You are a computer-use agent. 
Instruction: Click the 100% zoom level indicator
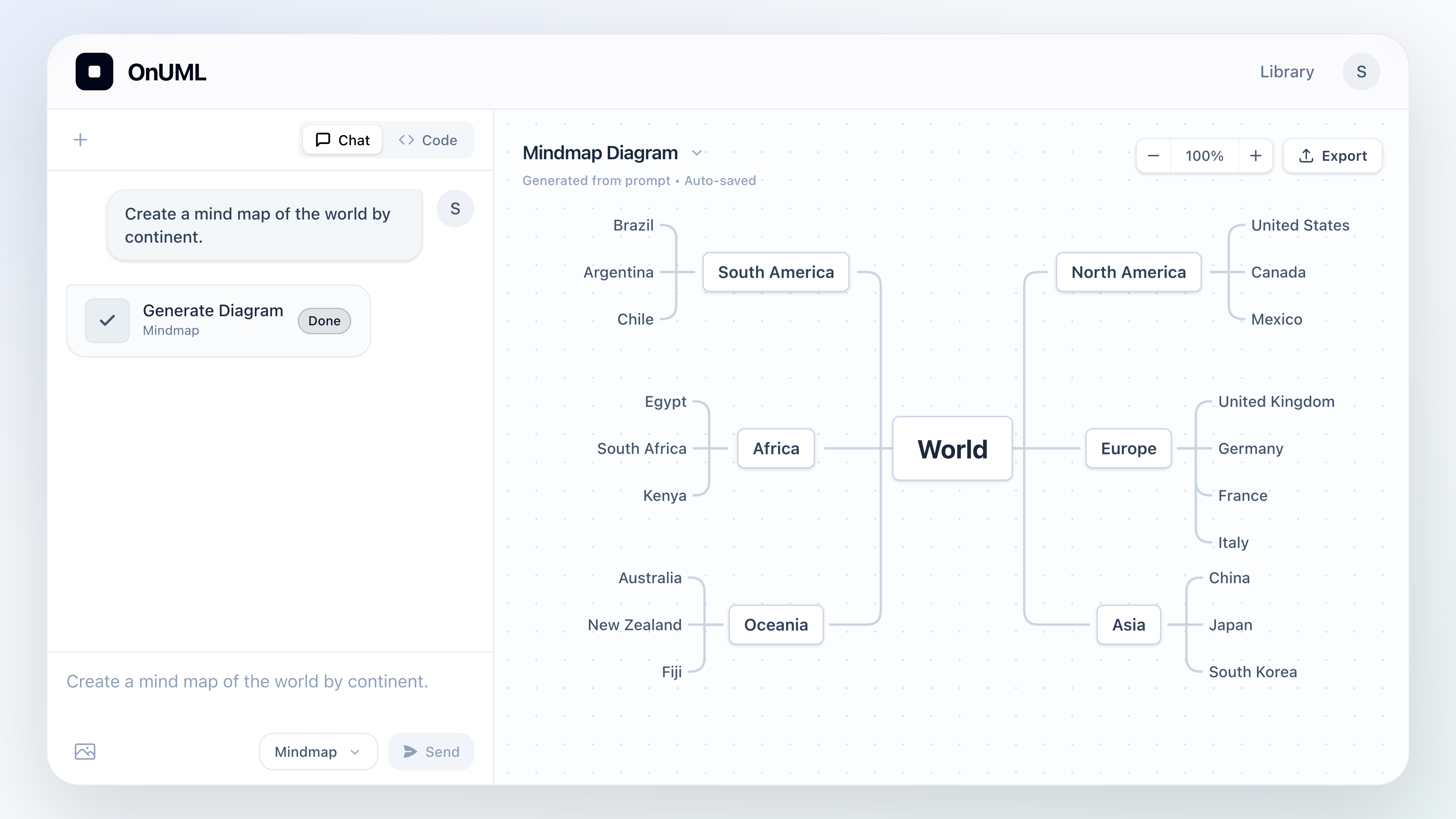tap(1205, 156)
